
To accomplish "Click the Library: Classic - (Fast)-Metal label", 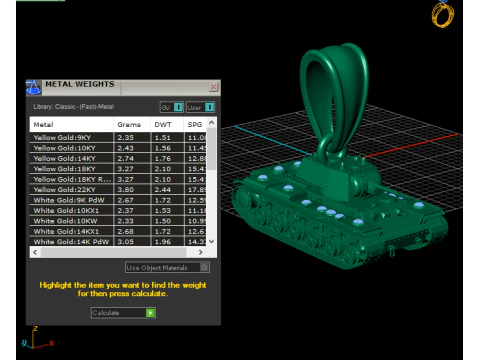I will point(74,107).
